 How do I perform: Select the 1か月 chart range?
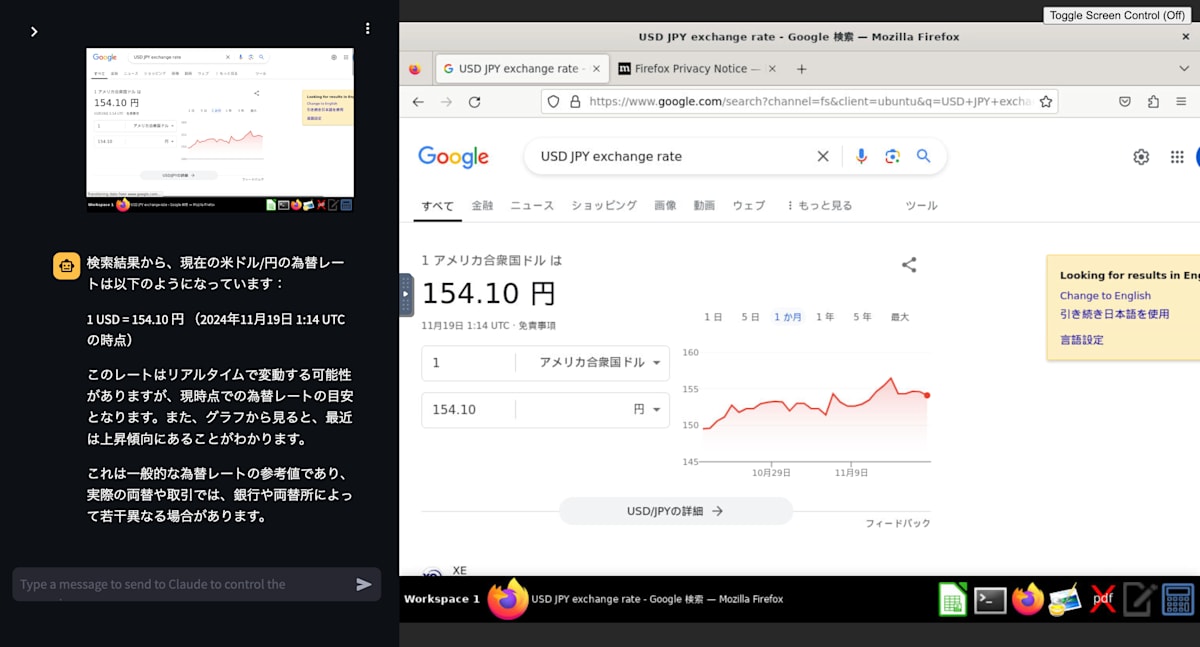click(x=788, y=317)
